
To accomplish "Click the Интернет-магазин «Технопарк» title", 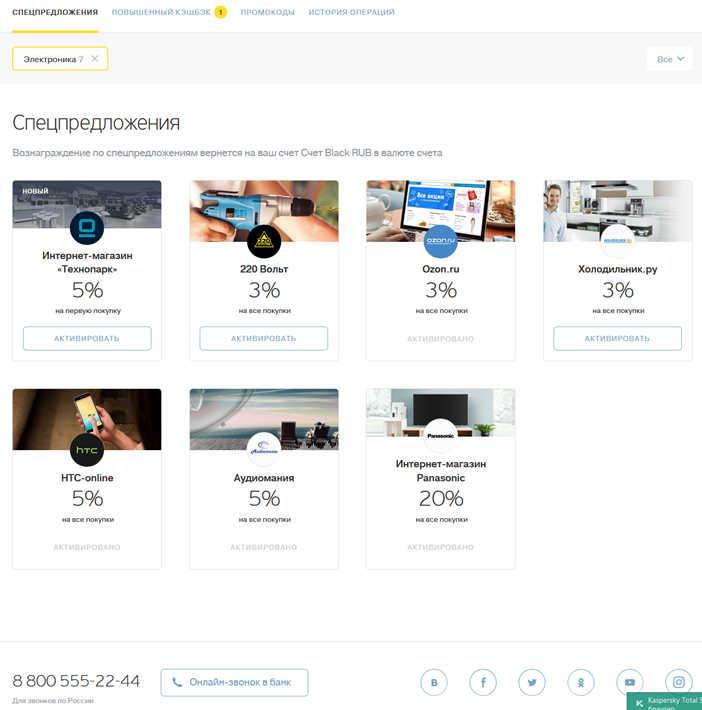I will 87,262.
